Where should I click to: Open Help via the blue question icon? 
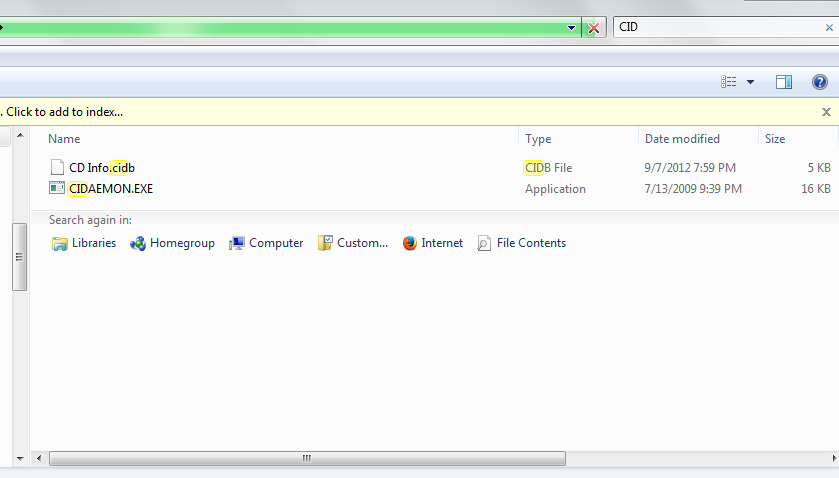819,82
